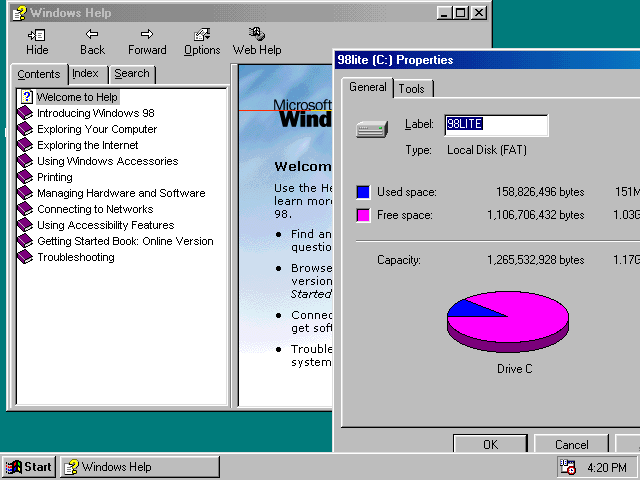Click the Web Help globe icon
640x480 pixels.
click(x=257, y=34)
